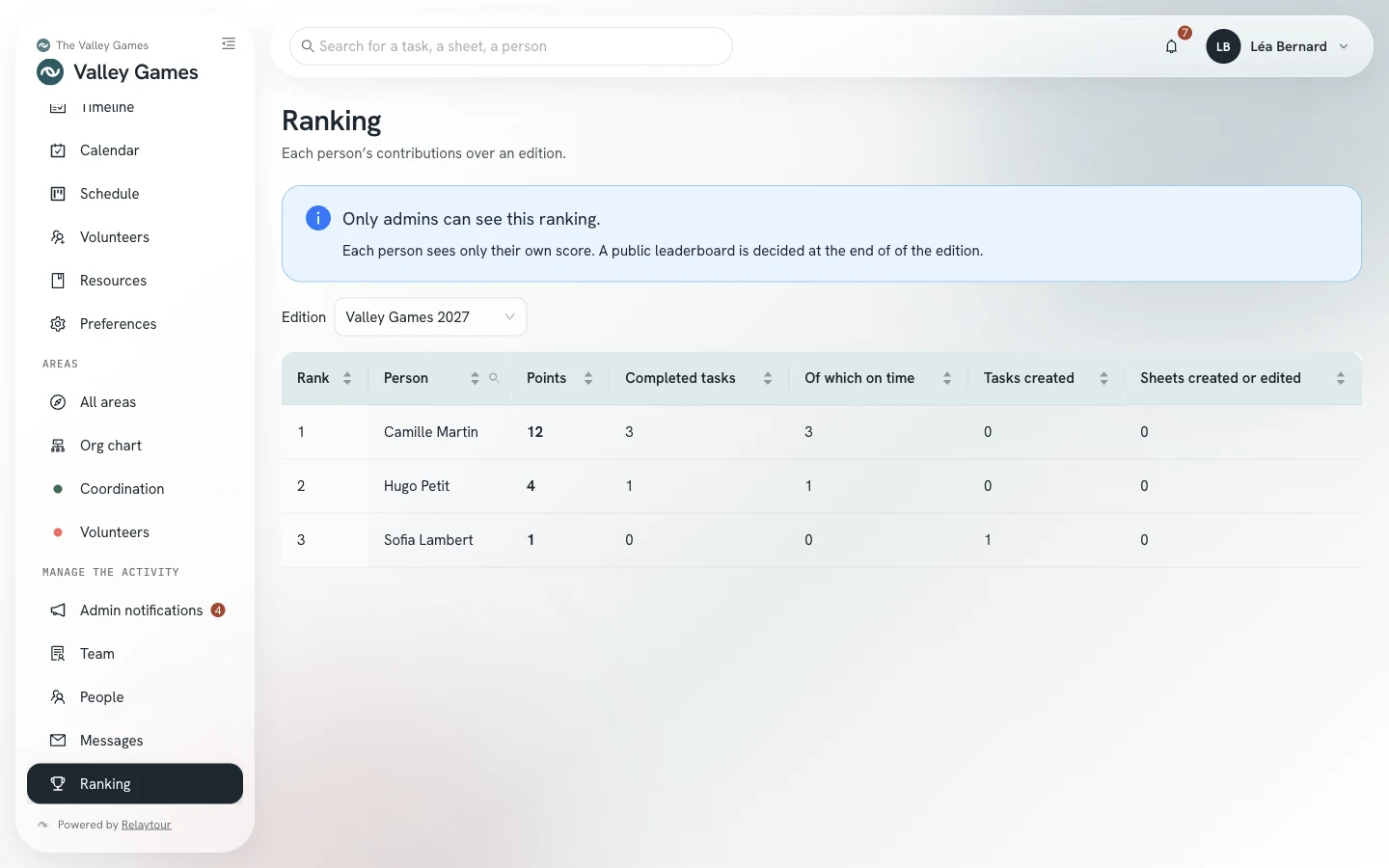Click The Valley Games small header text

(x=102, y=45)
